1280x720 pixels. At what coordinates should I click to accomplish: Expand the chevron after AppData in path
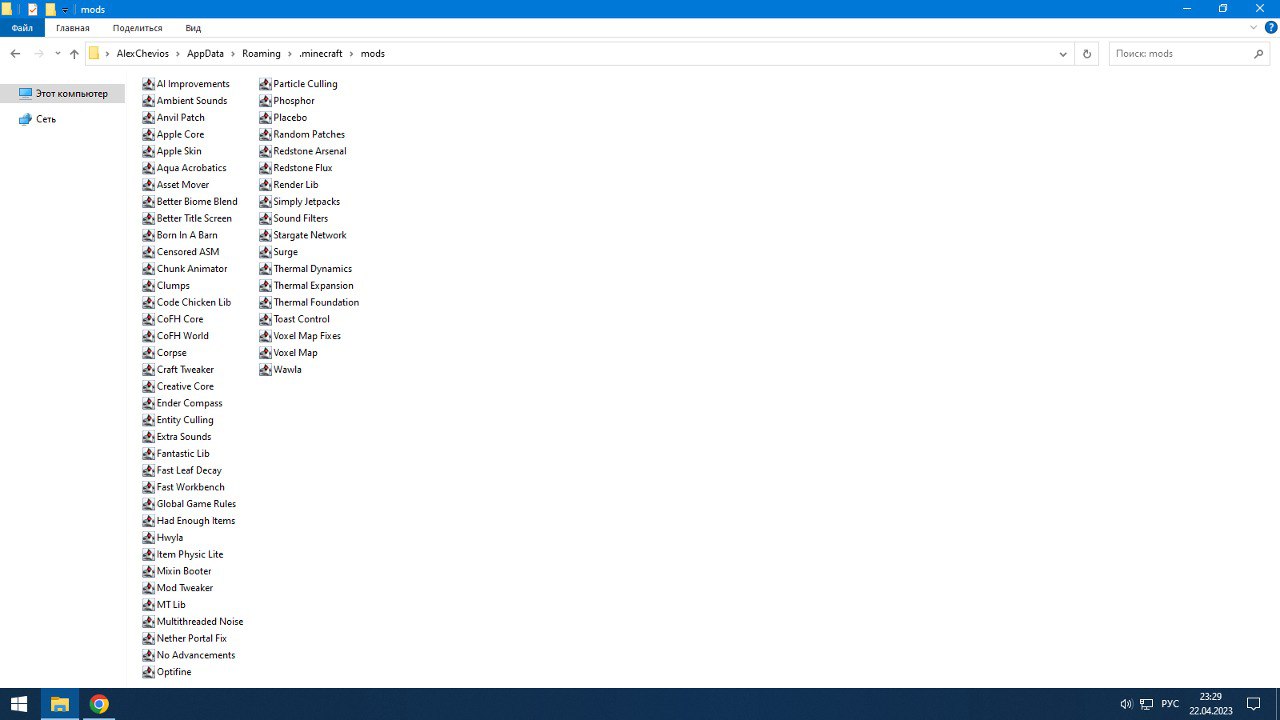233,54
